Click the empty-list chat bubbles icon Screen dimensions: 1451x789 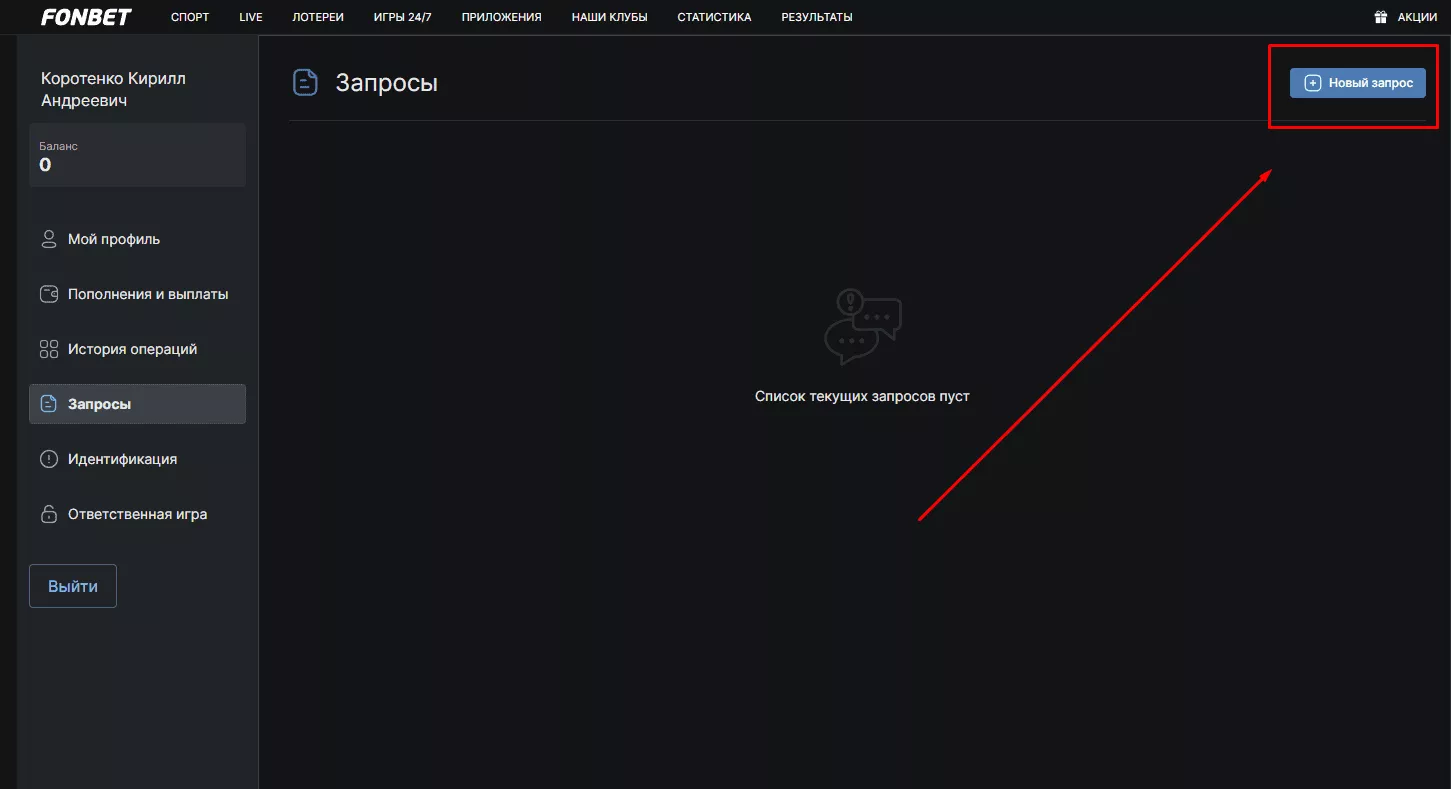pos(862,327)
